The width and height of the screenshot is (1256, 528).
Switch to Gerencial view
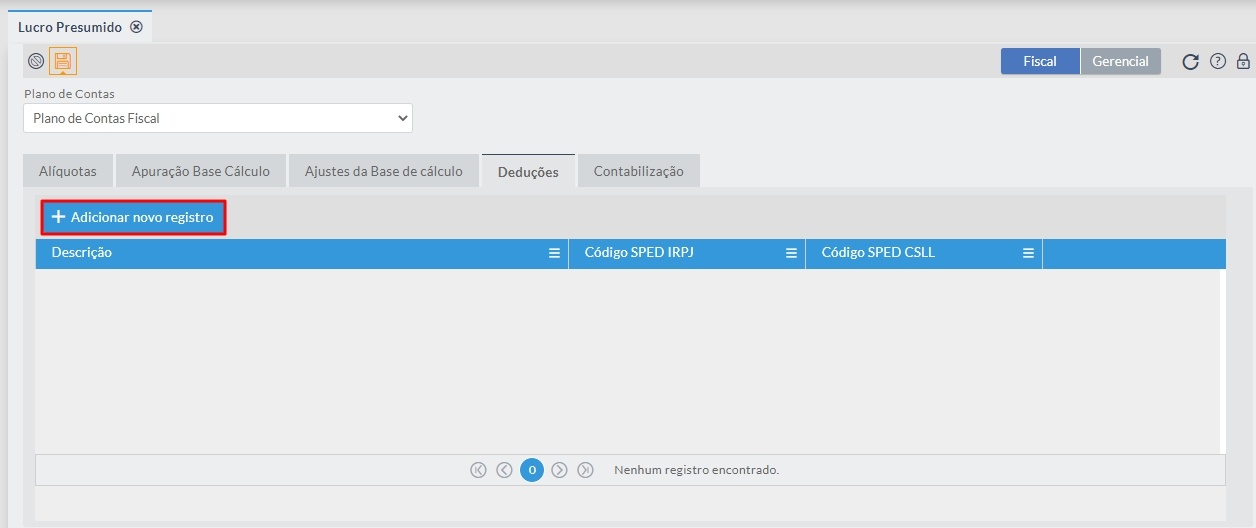pyautogui.click(x=1120, y=61)
